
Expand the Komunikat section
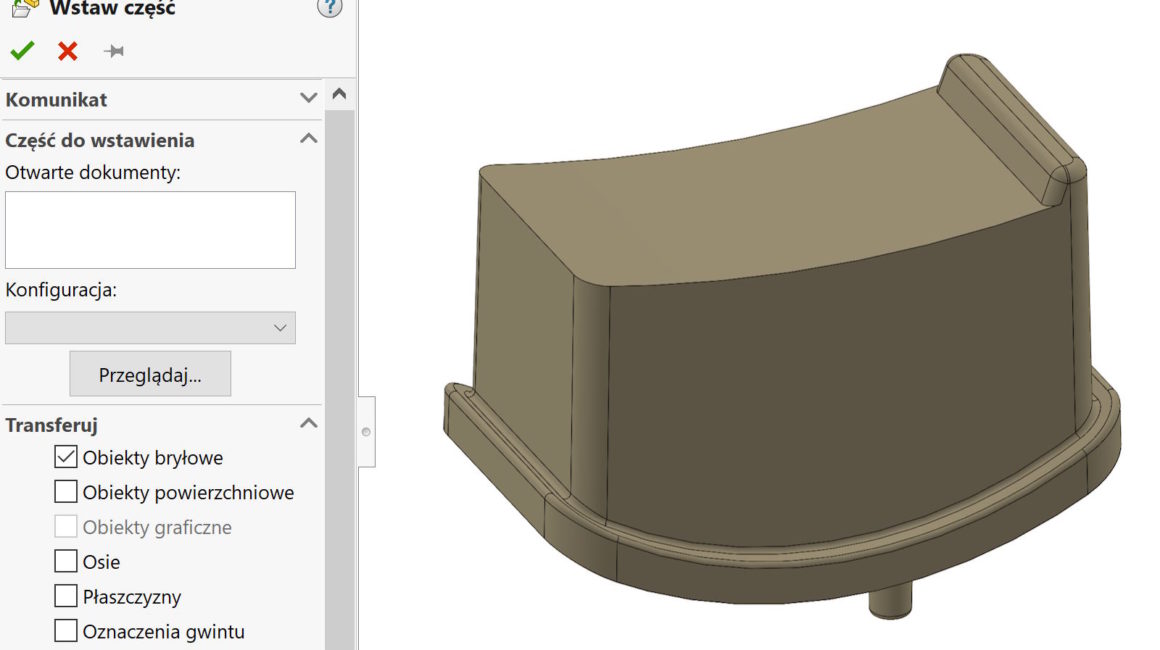(x=309, y=99)
